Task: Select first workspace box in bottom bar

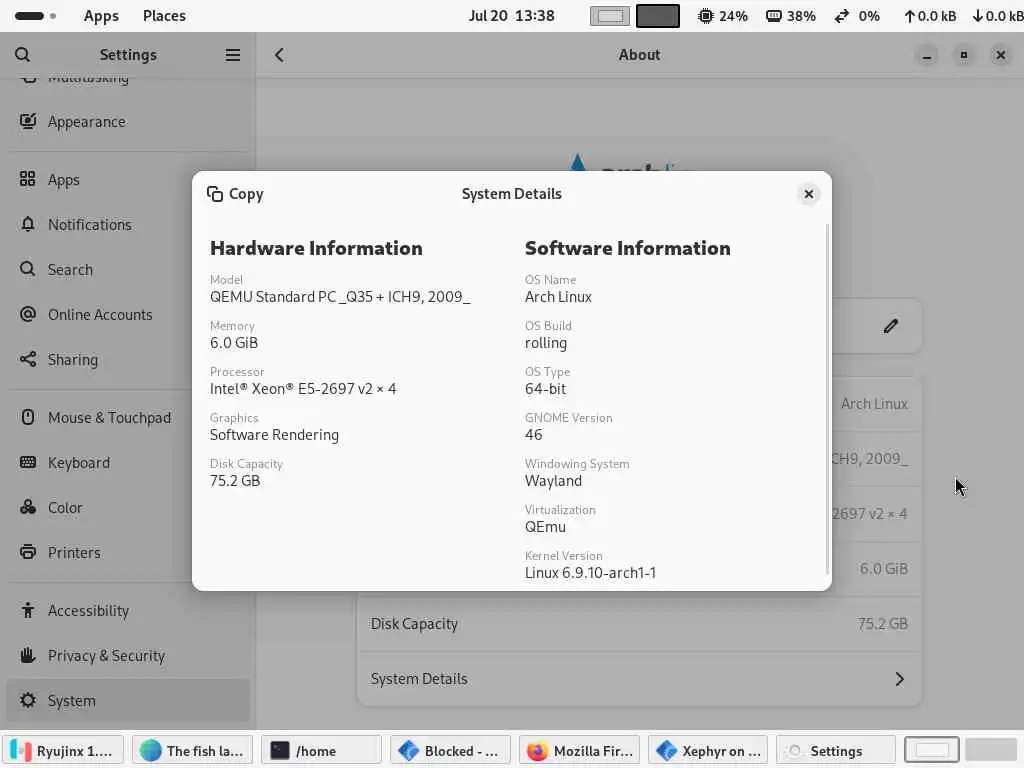Action: point(932,750)
